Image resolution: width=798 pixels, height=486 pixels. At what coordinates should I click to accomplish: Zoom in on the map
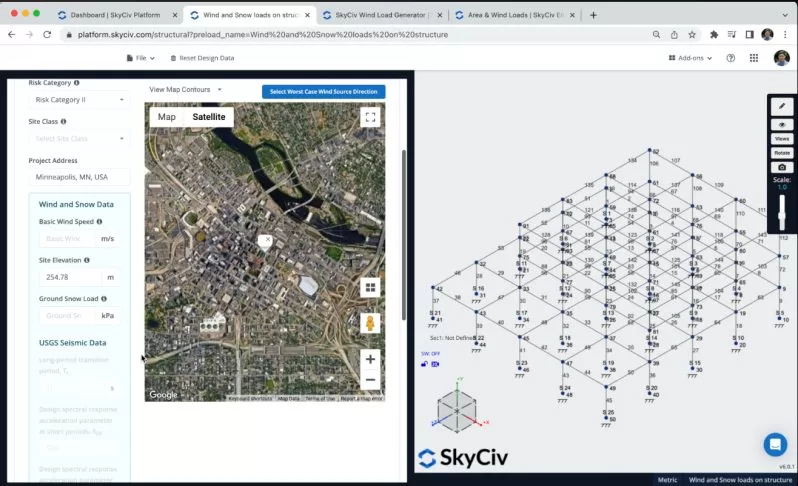point(370,359)
